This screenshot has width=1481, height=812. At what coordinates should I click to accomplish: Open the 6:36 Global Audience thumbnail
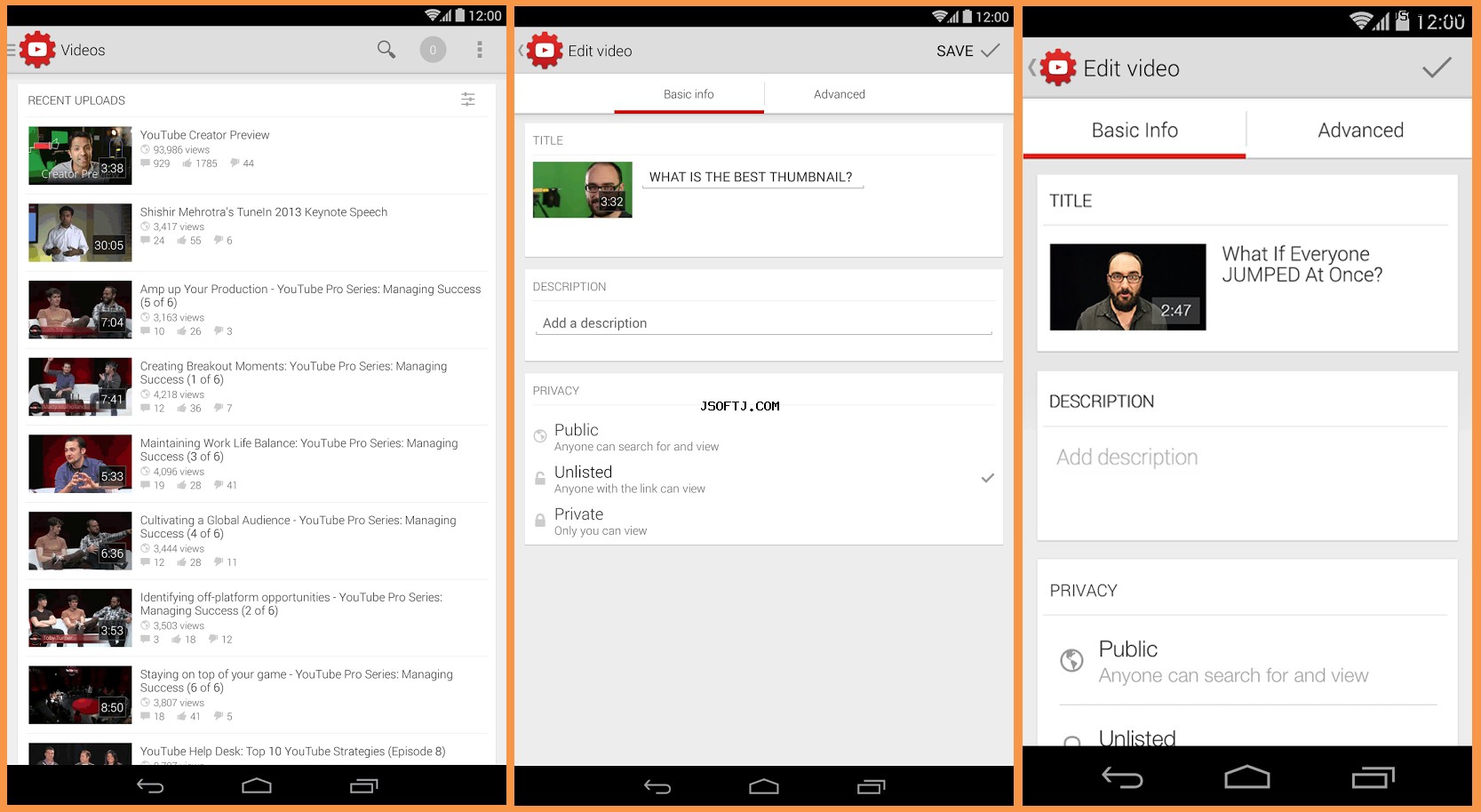[x=80, y=541]
